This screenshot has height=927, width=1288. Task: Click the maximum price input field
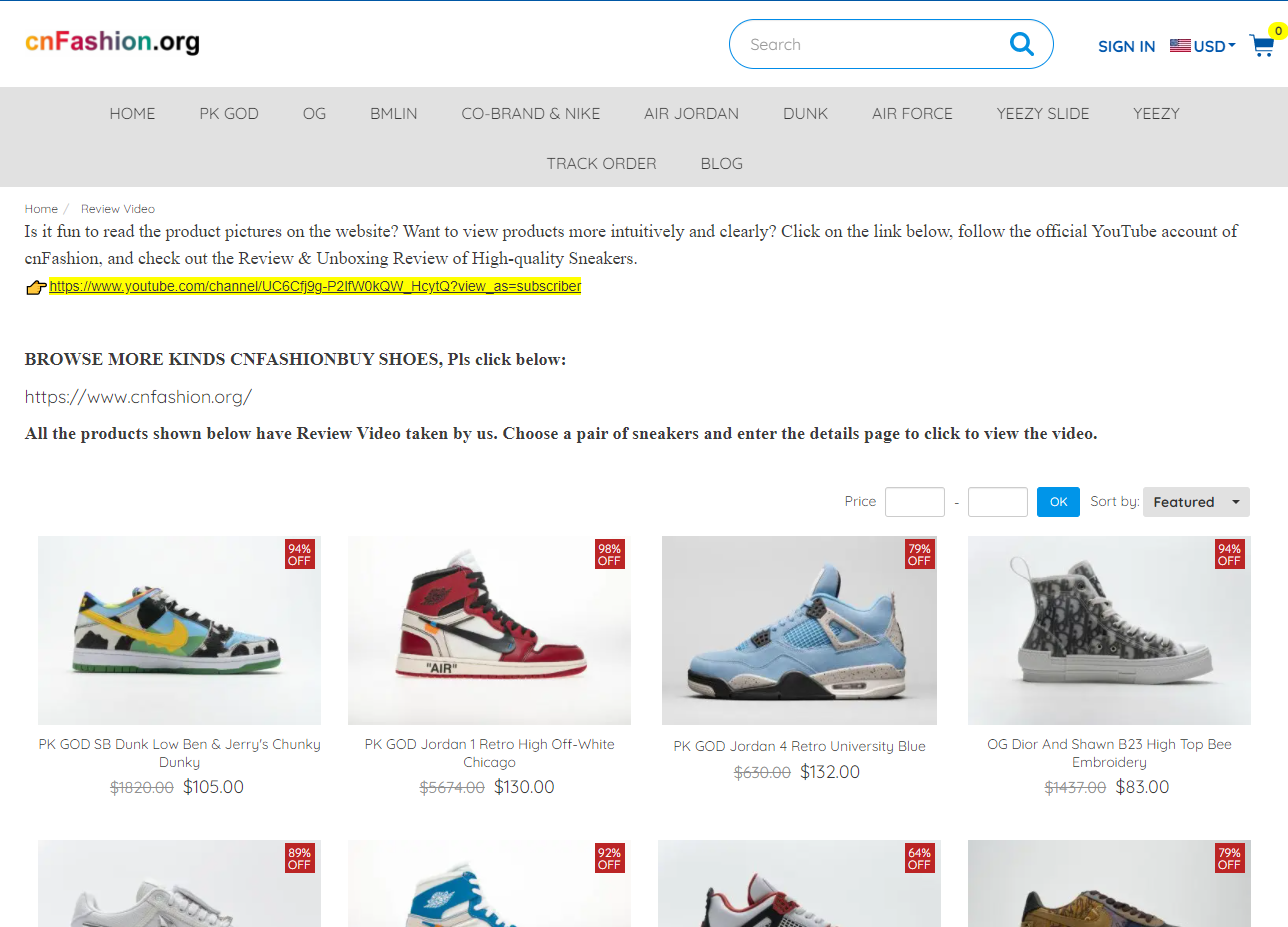coord(998,502)
